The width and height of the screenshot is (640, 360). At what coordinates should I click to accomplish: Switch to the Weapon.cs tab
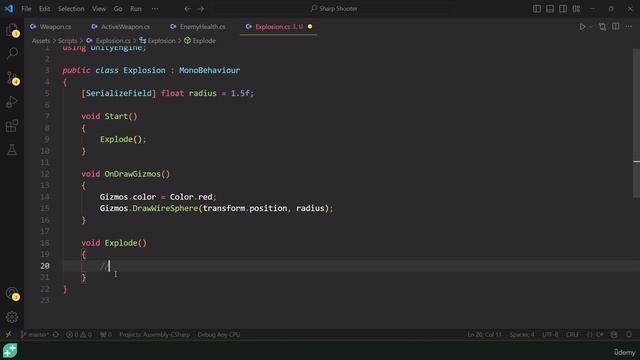click(51, 27)
